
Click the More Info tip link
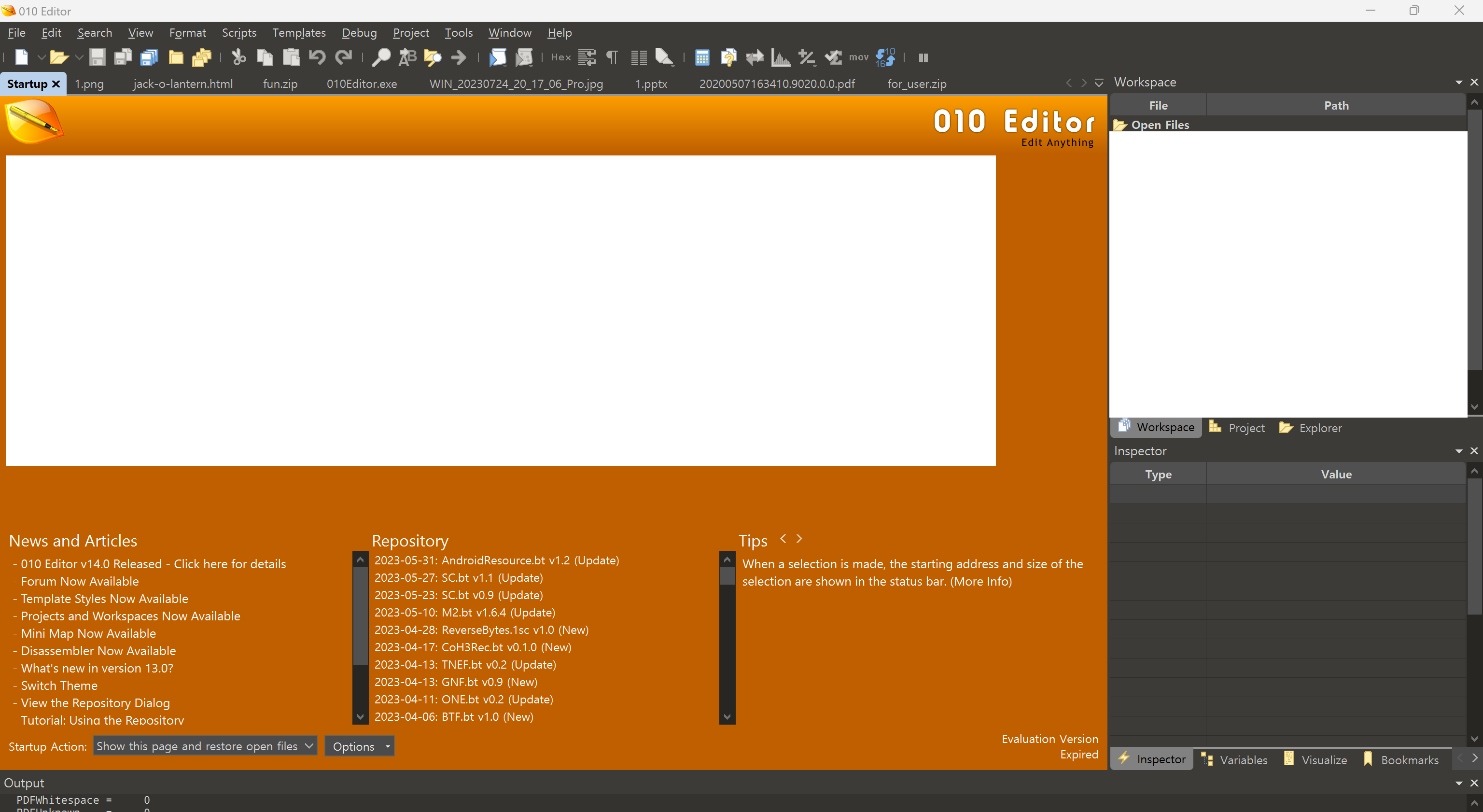(981, 581)
